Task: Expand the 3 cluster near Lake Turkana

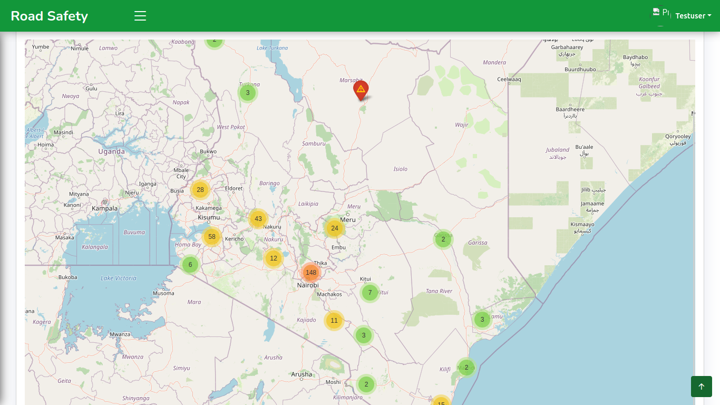Action: coord(248,93)
